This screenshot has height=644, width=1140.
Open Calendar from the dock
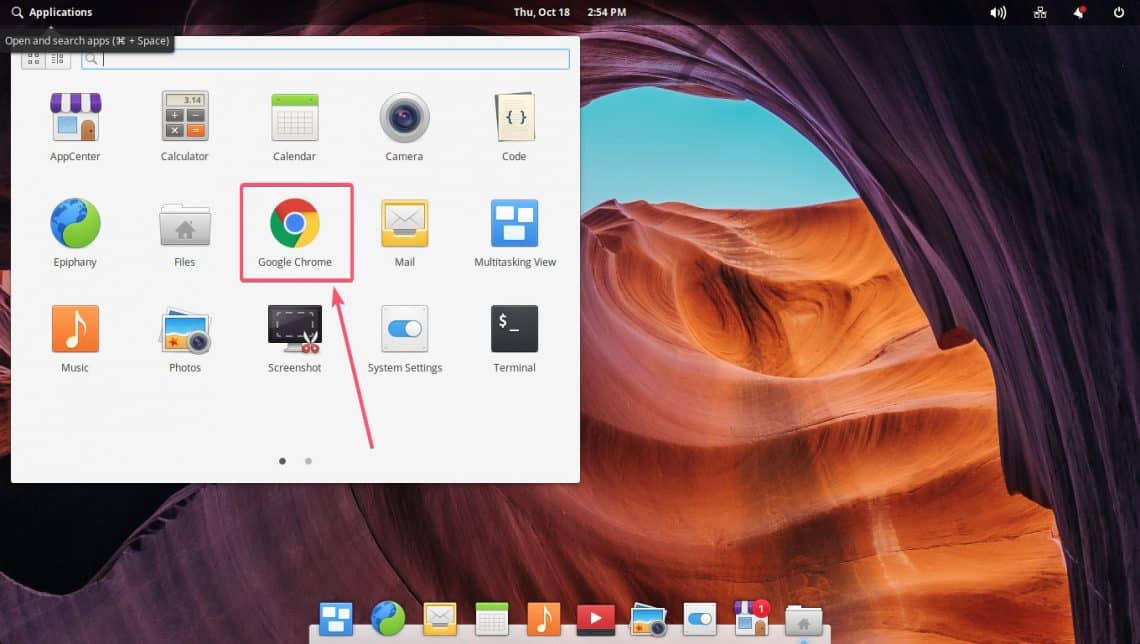coord(491,619)
